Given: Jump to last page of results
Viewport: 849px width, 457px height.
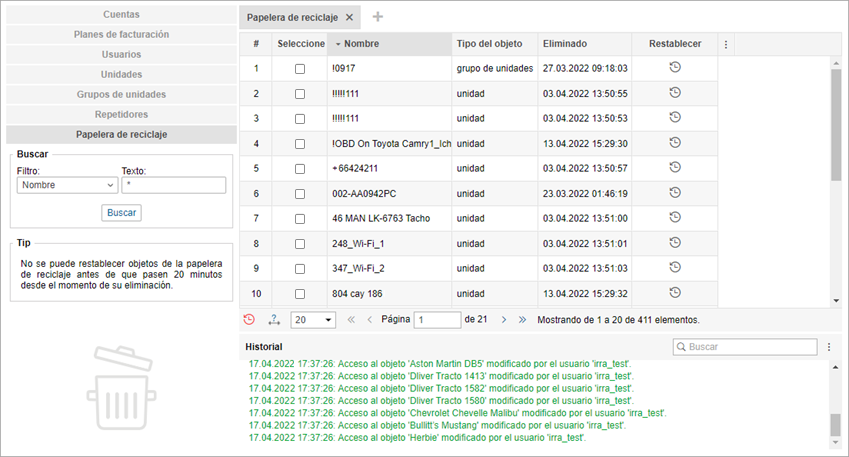Looking at the screenshot, I should [x=522, y=319].
